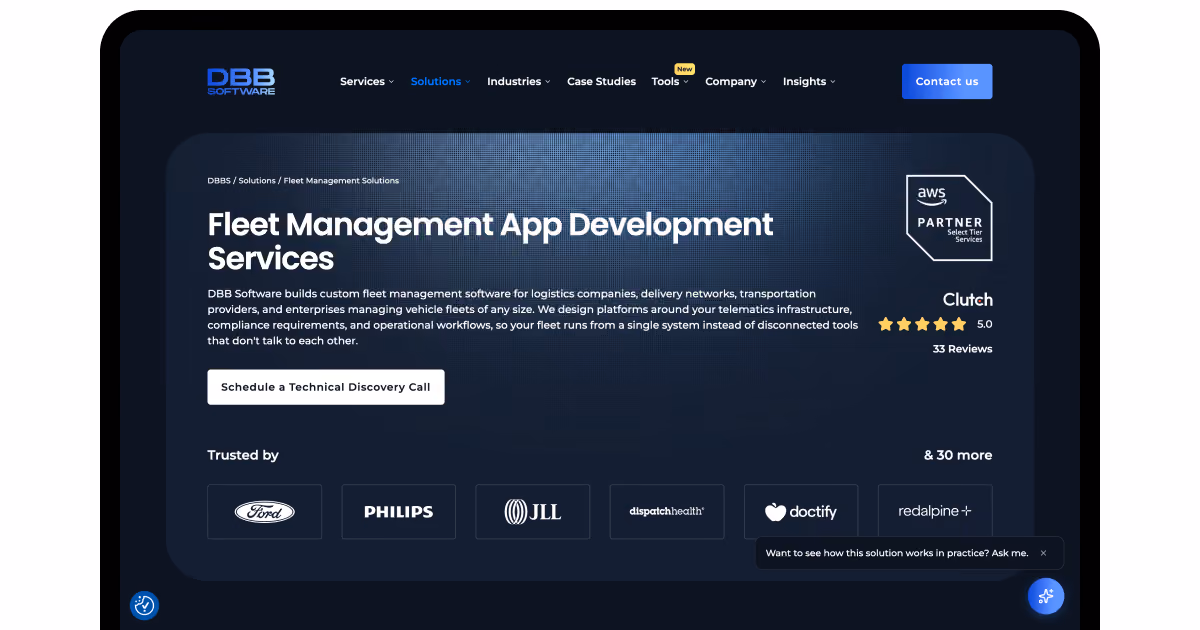Viewport: 1200px width, 630px height.
Task: Expand the Solutions menu
Action: pyautogui.click(x=441, y=82)
